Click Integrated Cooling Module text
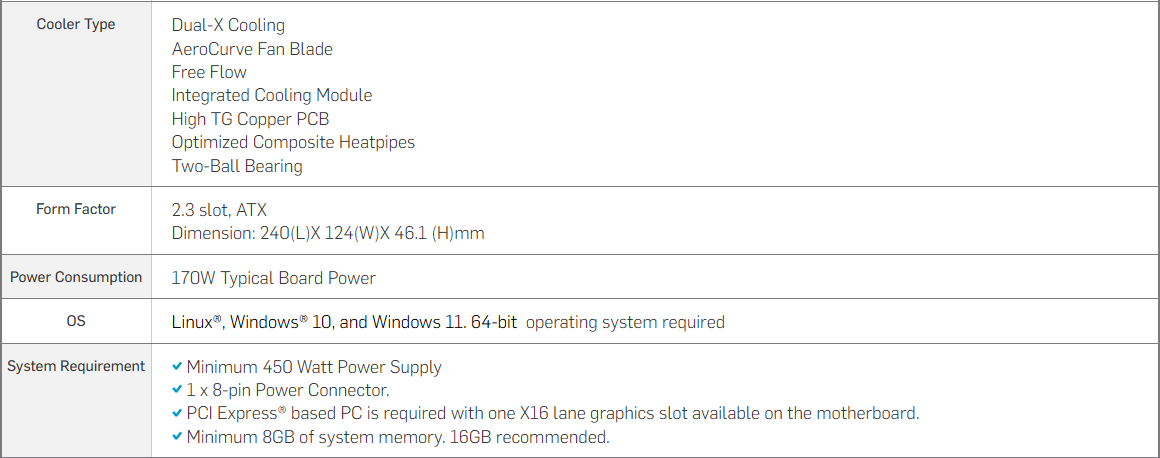The width and height of the screenshot is (1160, 458). point(272,95)
